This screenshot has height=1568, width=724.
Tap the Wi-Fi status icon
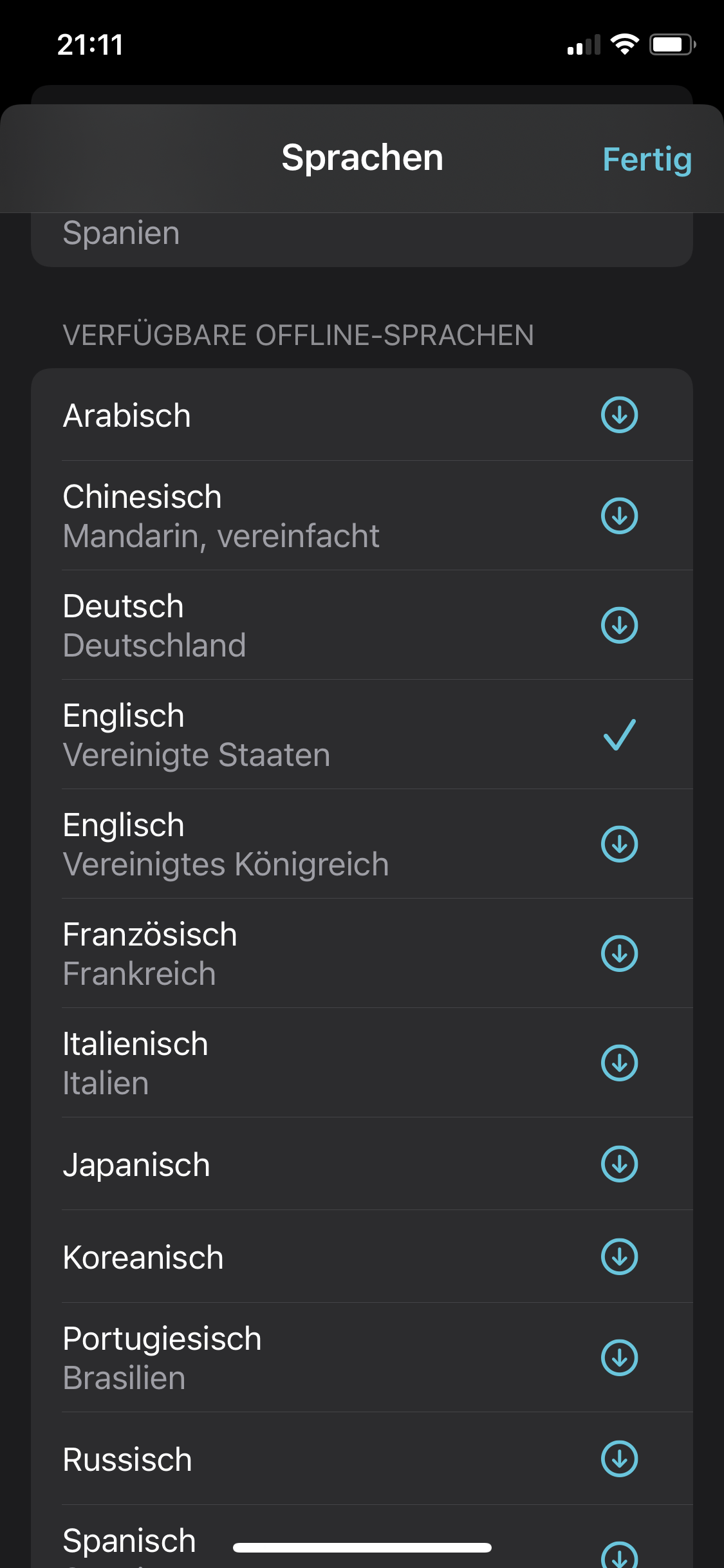point(624,44)
